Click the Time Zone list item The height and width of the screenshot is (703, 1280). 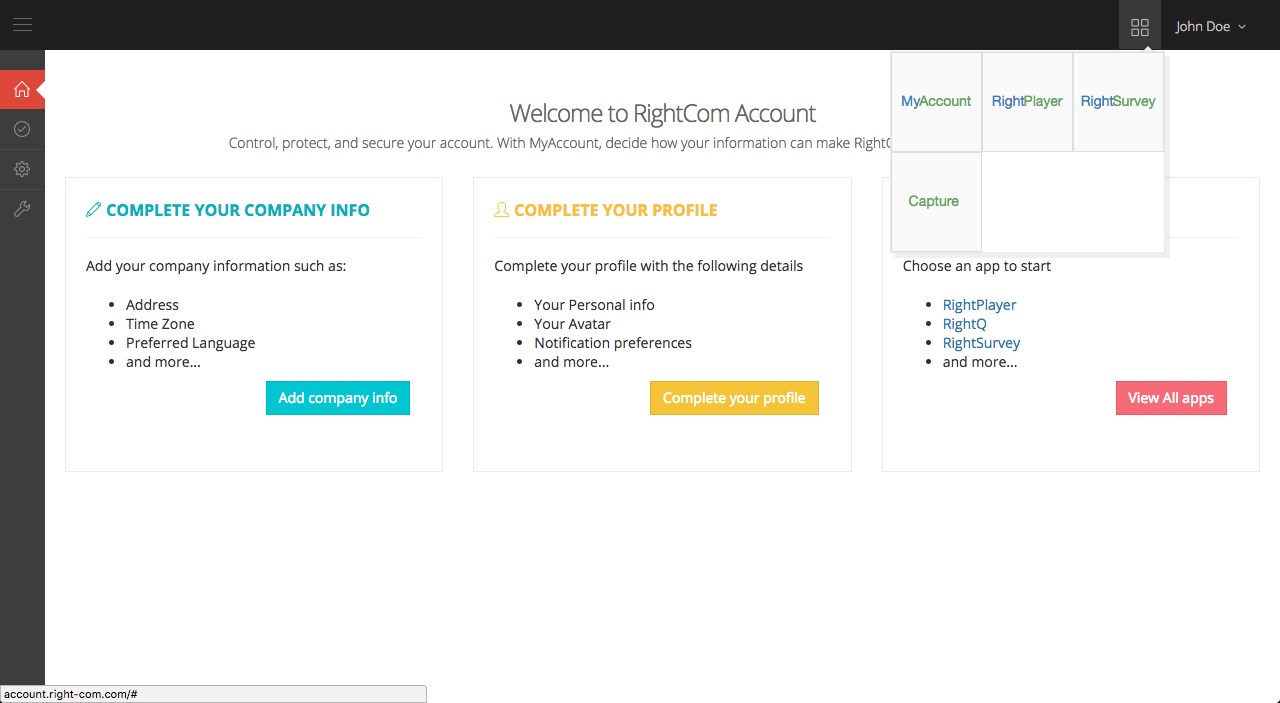(x=160, y=324)
